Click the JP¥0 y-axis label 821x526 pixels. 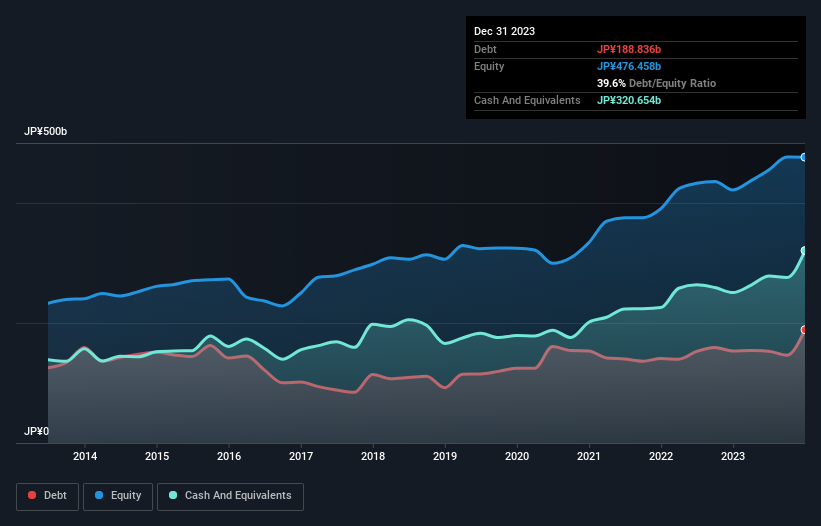[36, 431]
